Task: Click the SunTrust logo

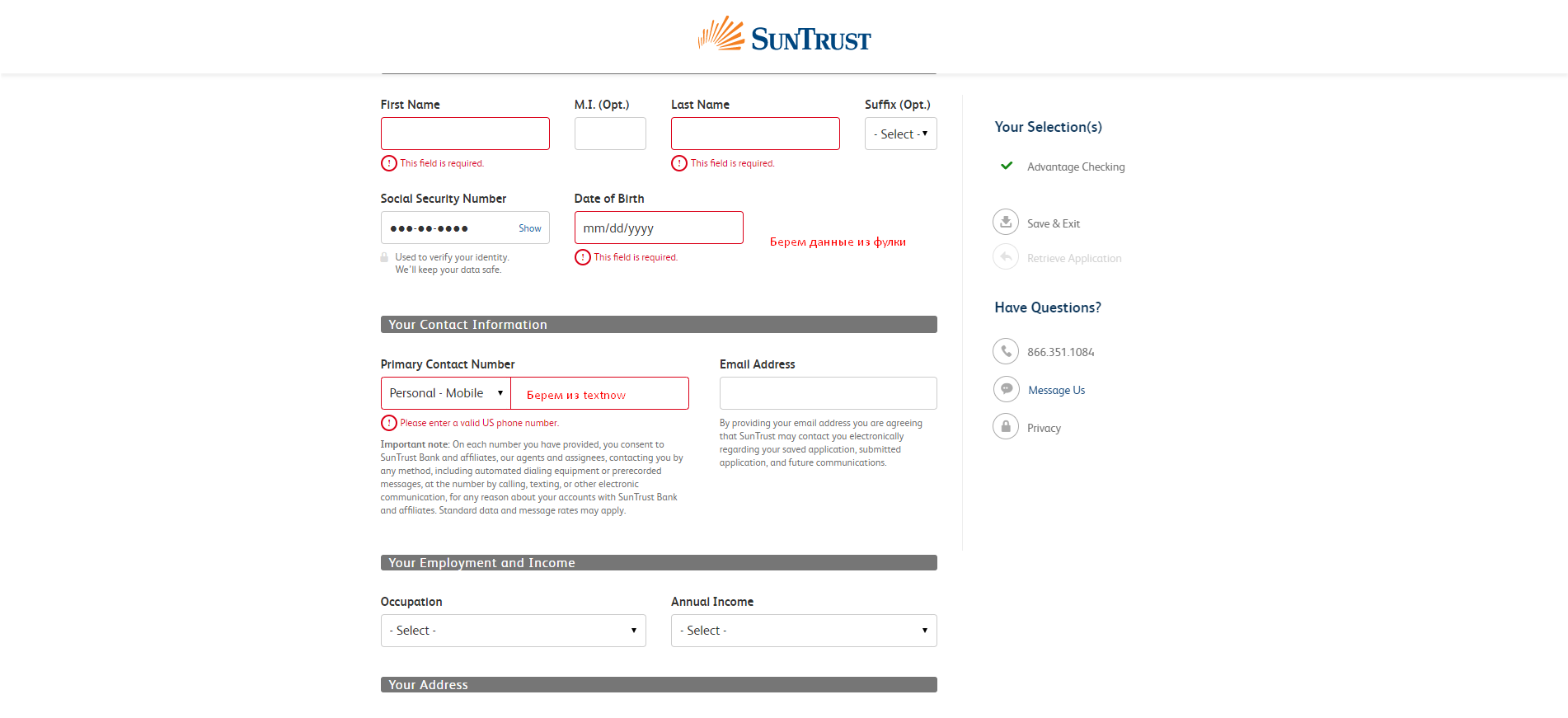Action: point(784,35)
